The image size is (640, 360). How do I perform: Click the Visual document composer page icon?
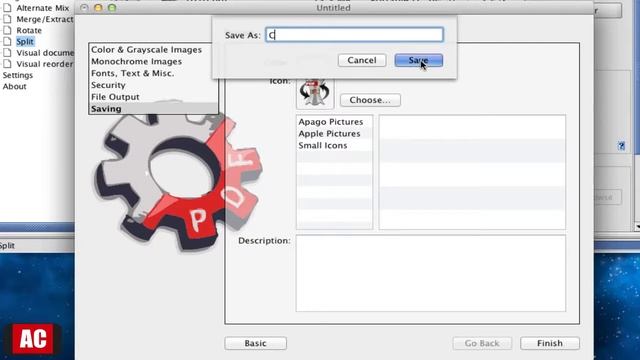click(7, 53)
